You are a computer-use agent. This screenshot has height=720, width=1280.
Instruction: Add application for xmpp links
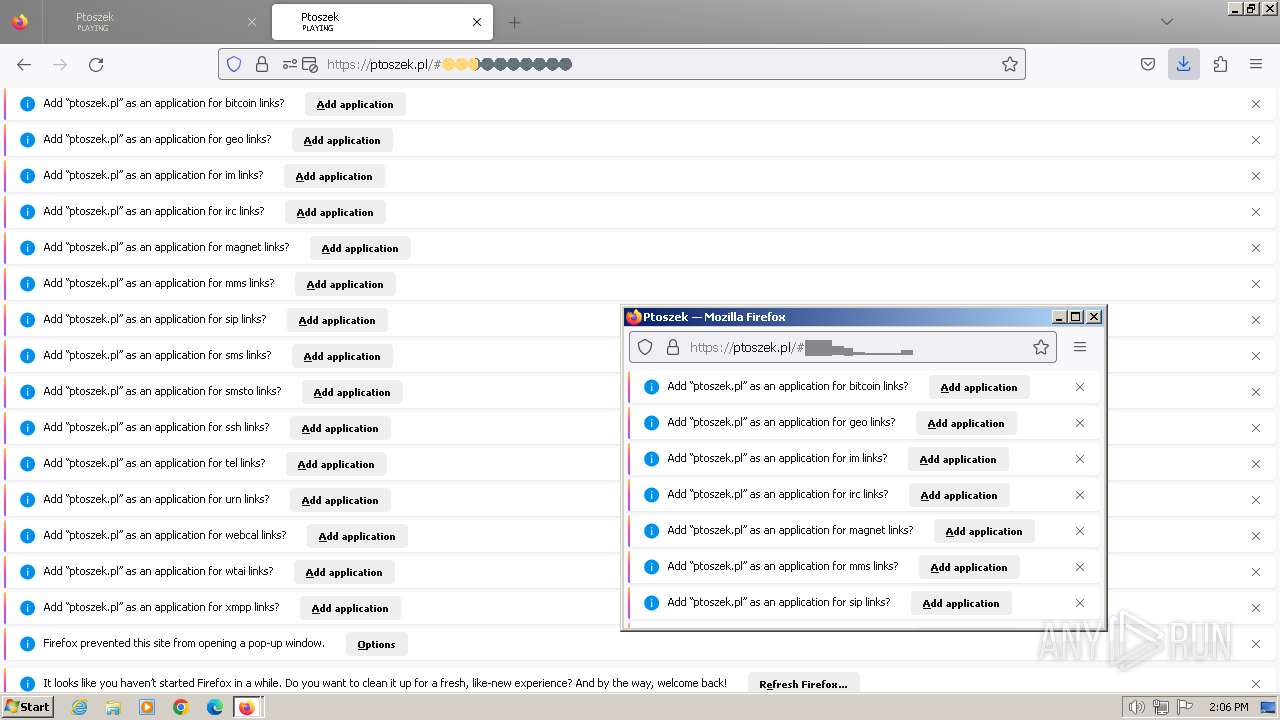(350, 608)
